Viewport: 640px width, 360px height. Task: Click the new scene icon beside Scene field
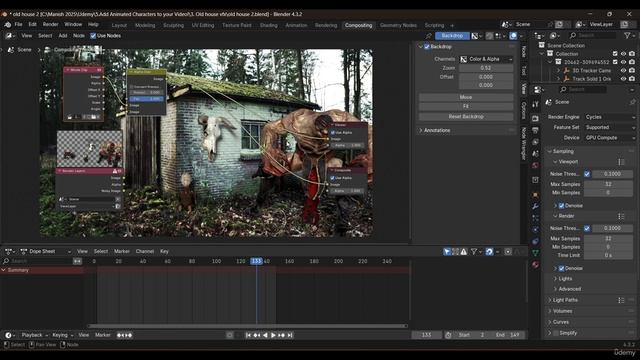pyautogui.click(x=559, y=24)
